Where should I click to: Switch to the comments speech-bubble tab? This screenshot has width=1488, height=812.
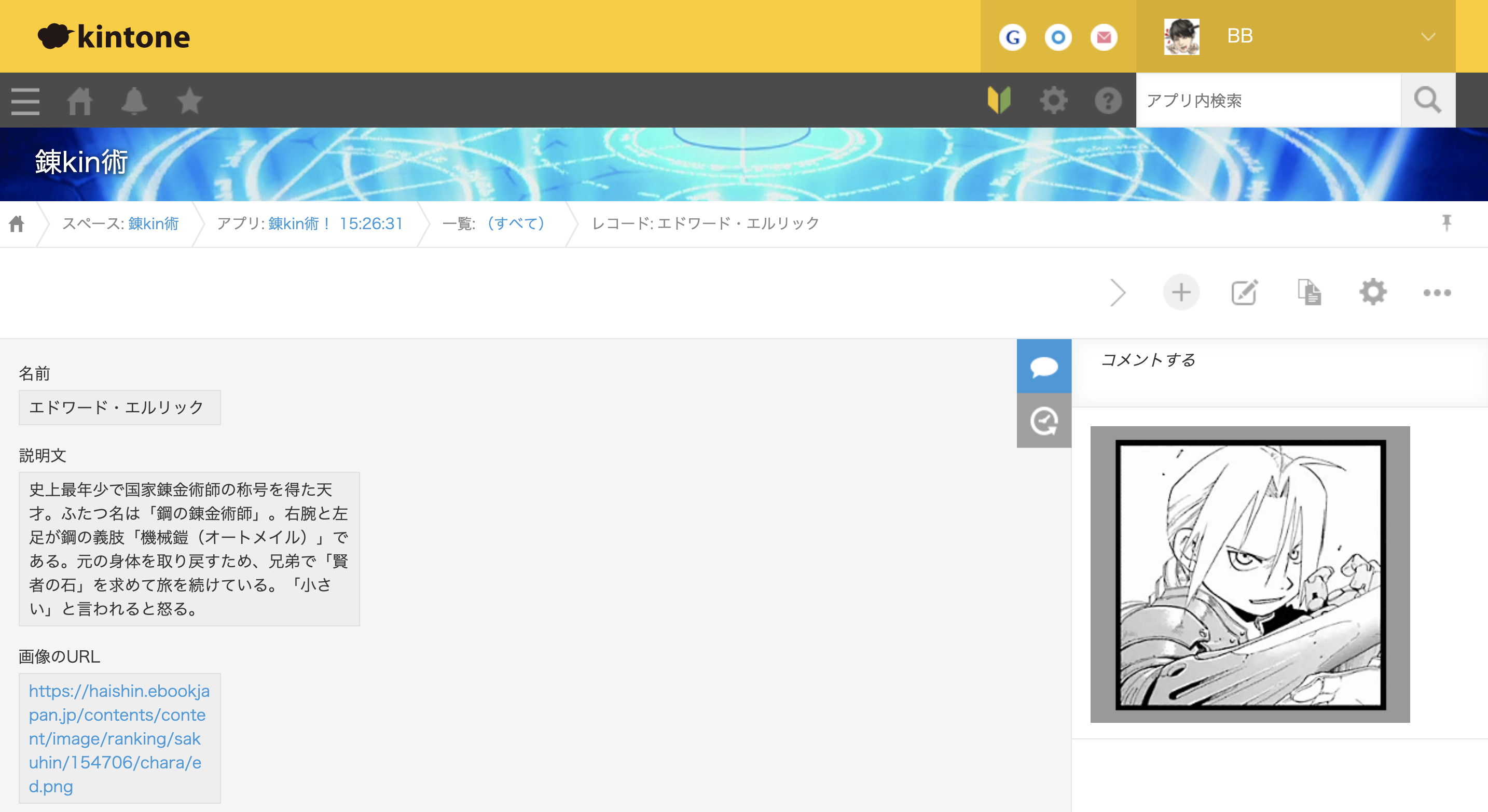point(1043,366)
